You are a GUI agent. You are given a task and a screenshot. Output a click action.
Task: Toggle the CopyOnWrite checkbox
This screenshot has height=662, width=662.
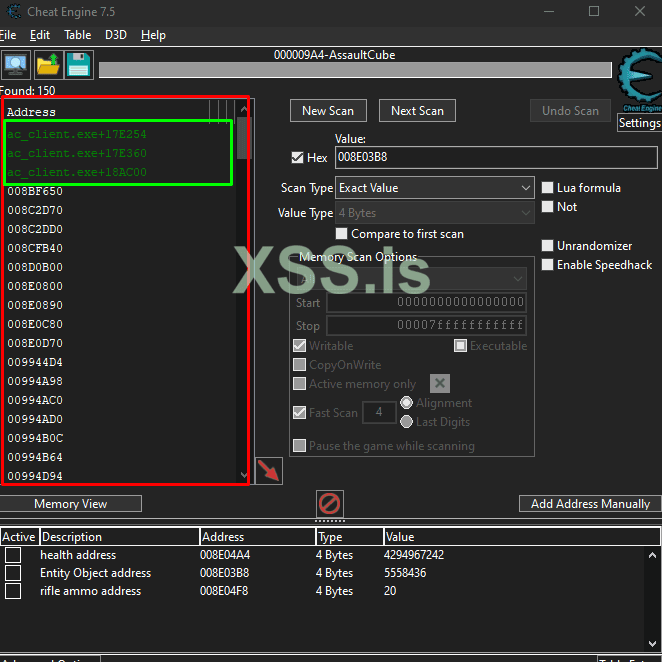coord(299,364)
